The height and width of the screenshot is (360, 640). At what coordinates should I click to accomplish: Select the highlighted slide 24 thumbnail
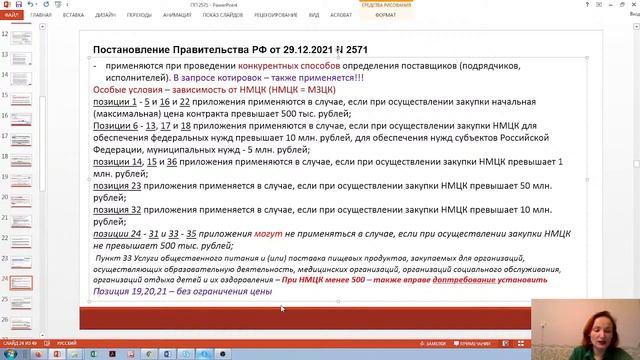pyautogui.click(x=21, y=283)
